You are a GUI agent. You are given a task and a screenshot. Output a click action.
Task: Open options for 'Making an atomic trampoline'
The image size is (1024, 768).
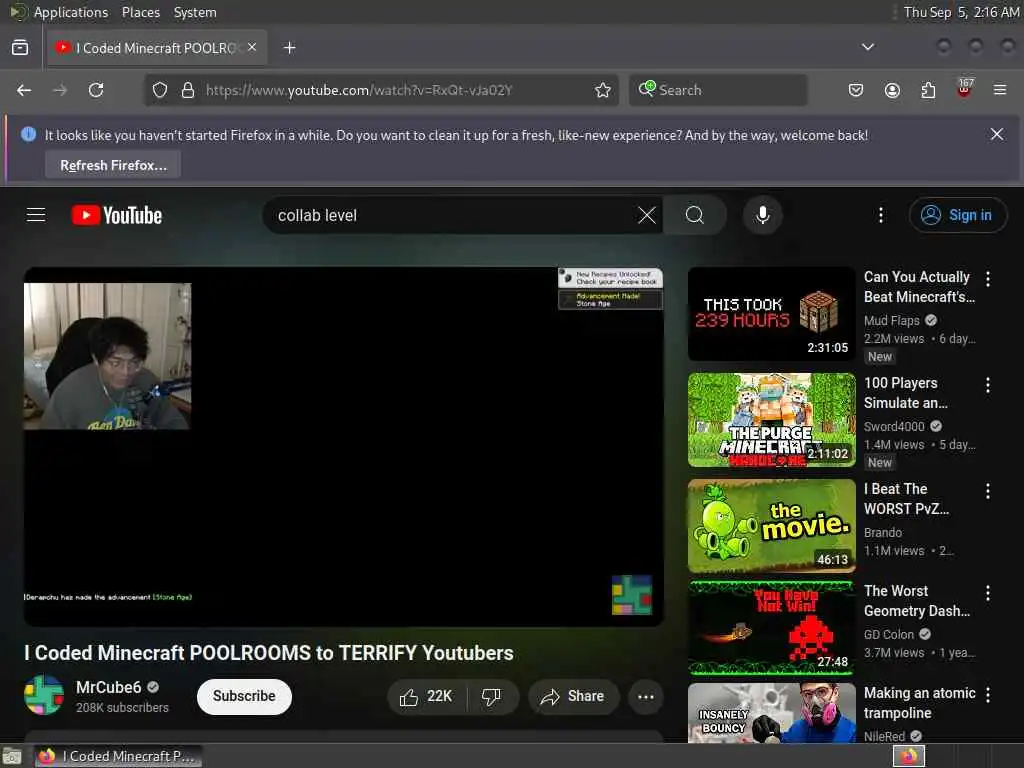coord(988,694)
